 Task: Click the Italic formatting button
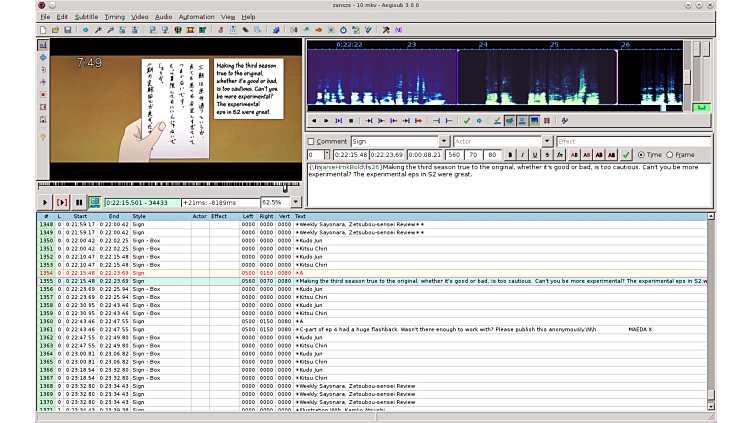(x=522, y=155)
